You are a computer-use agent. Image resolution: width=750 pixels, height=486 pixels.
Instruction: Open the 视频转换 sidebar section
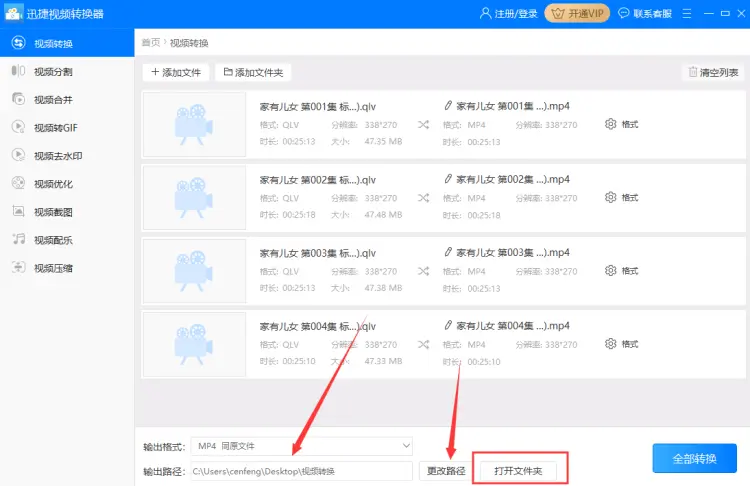coord(67,43)
